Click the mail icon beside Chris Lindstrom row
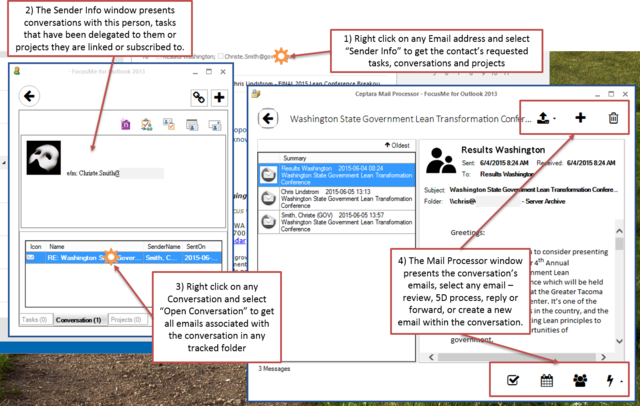Image resolution: width=640 pixels, height=406 pixels. click(x=269, y=198)
